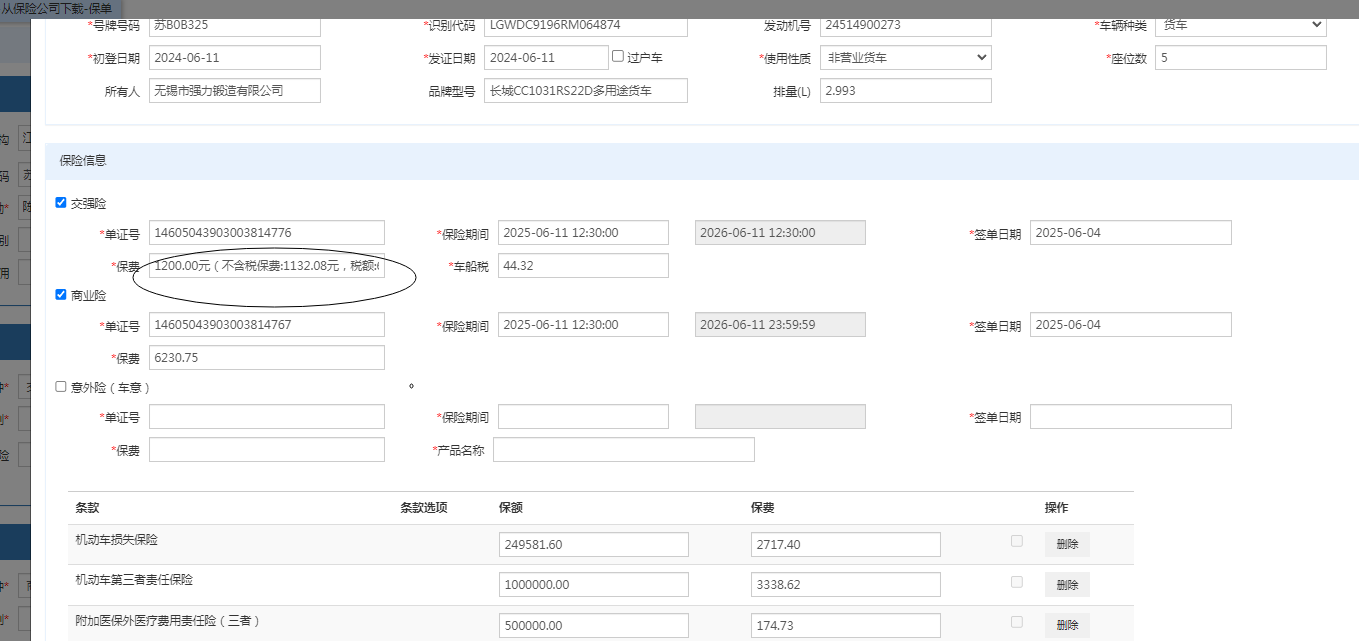This screenshot has width=1359, height=641.
Task: Click the 发动机号 field 24514900273
Action: click(906, 25)
